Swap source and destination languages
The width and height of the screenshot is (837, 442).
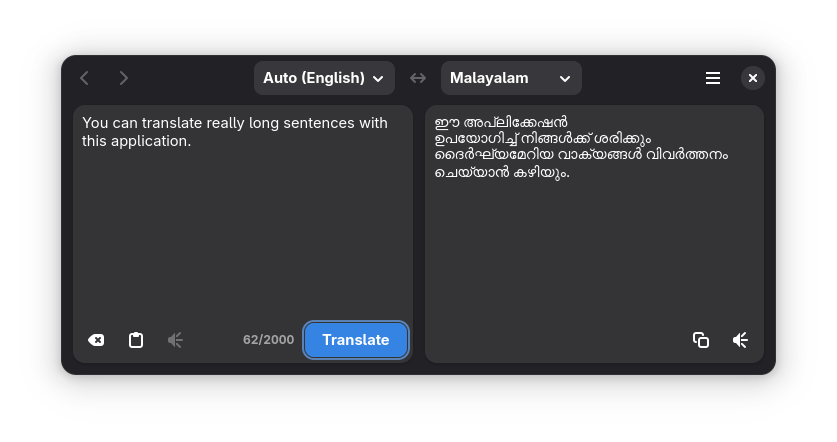point(418,78)
